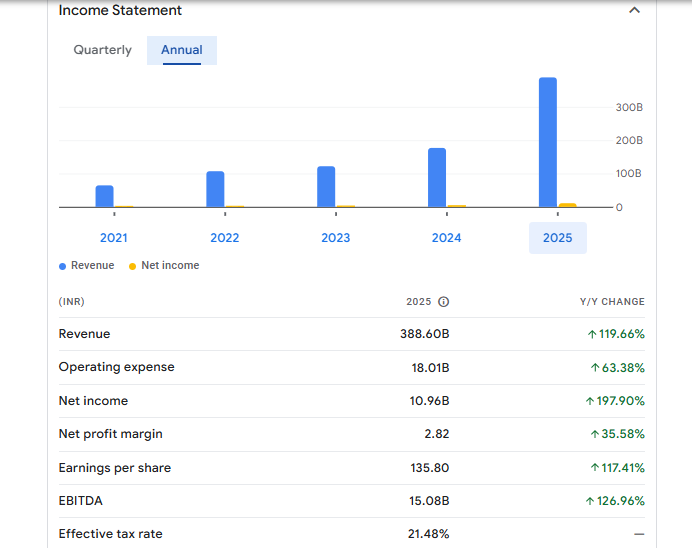
Task: Choose the 2023 year on chart
Action: pyautogui.click(x=336, y=238)
